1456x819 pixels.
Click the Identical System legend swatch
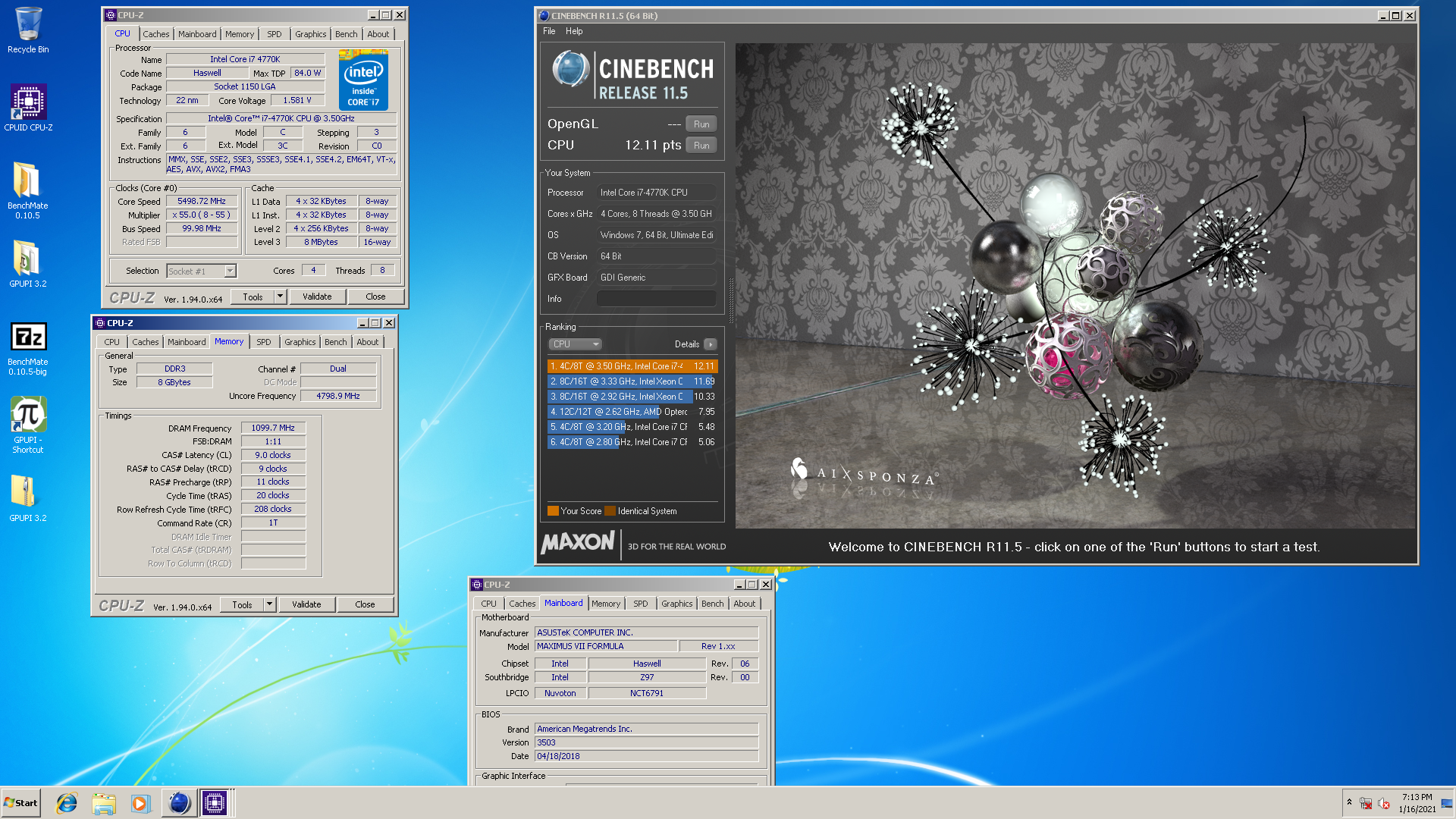(x=610, y=511)
